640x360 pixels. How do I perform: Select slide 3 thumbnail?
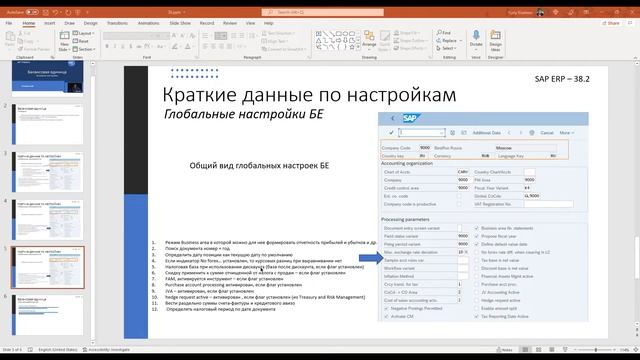point(48,172)
